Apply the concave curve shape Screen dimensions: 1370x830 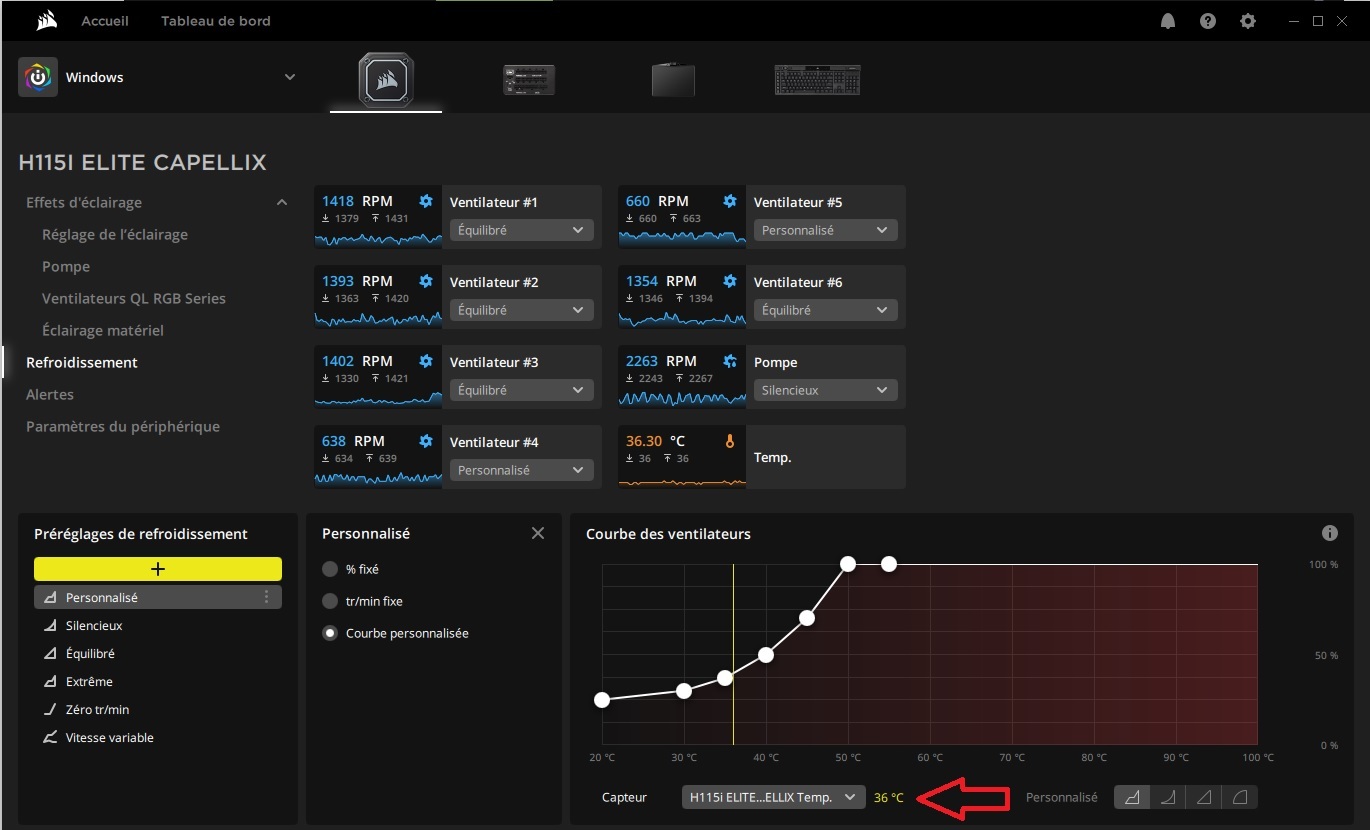1168,797
